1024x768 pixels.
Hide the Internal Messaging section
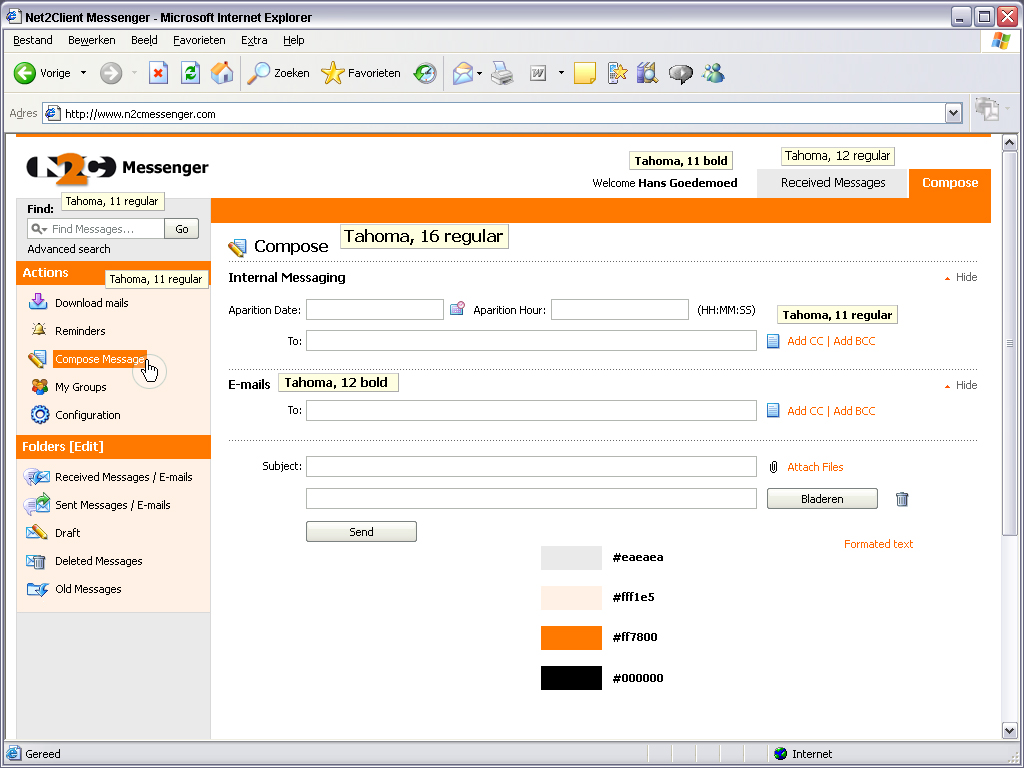961,278
